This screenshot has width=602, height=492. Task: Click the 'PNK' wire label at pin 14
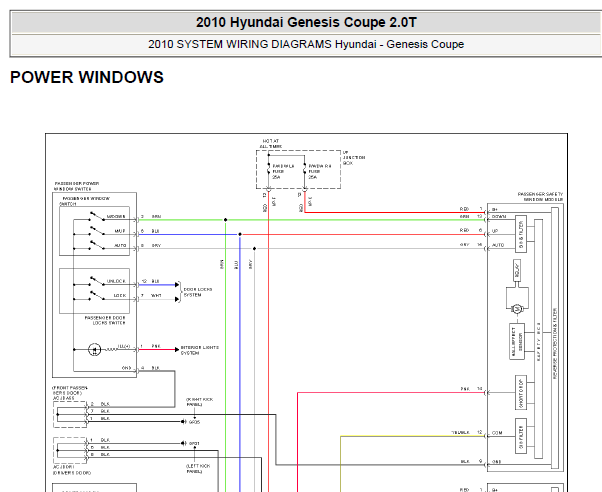click(465, 389)
